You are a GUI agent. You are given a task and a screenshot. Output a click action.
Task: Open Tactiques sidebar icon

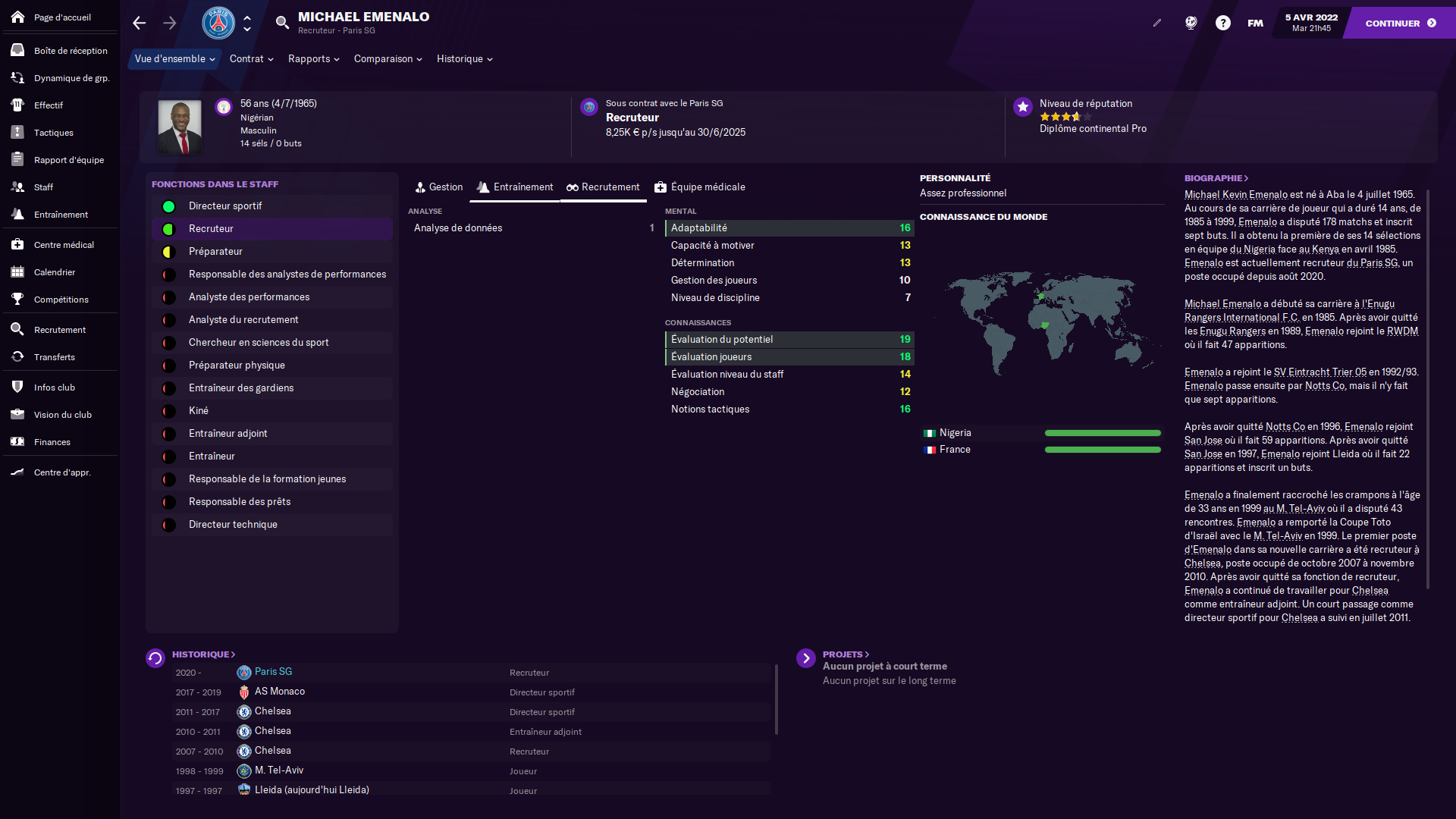17,132
